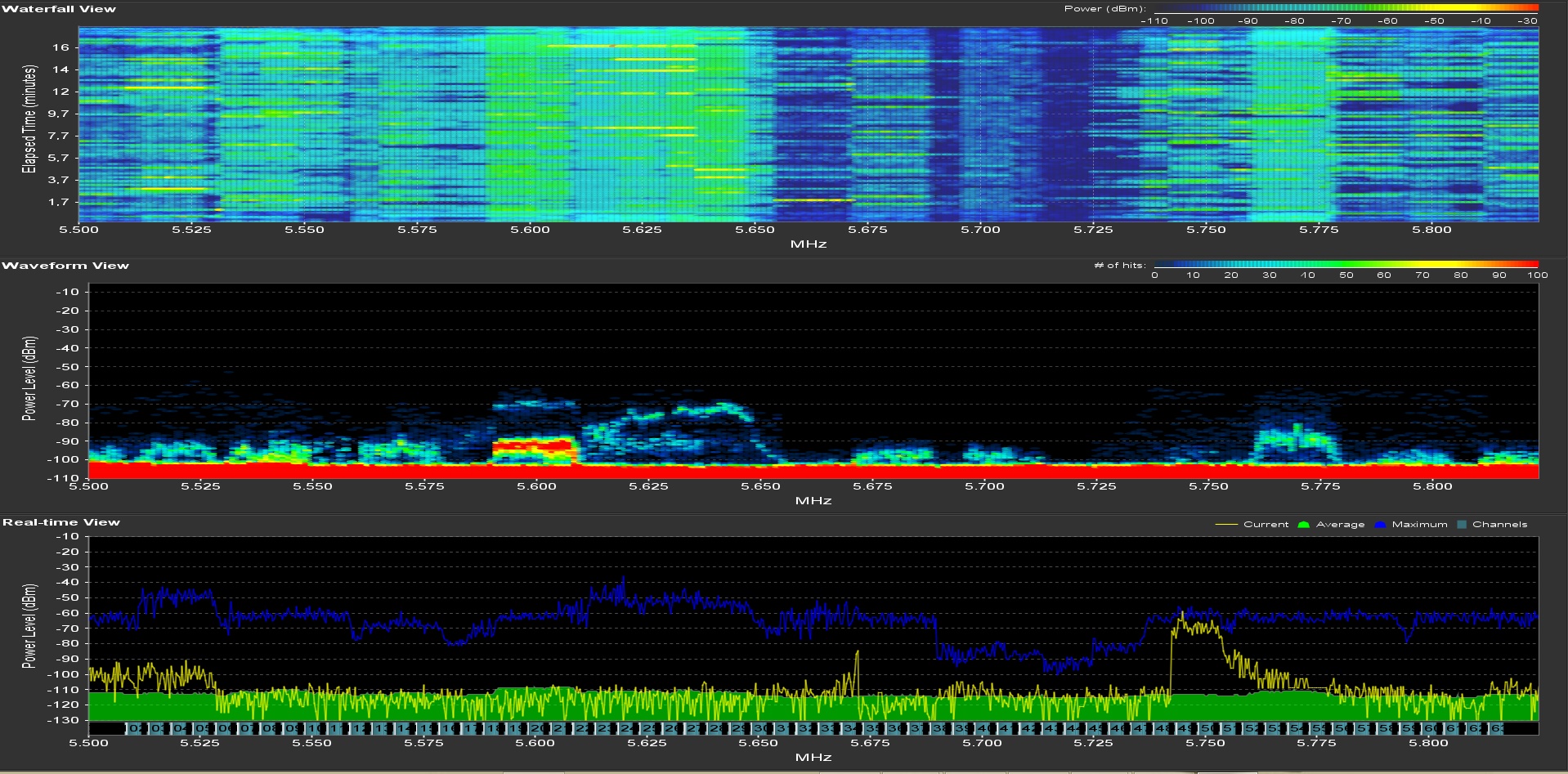
Task: Toggle the Average trace label
Action: tap(1340, 525)
